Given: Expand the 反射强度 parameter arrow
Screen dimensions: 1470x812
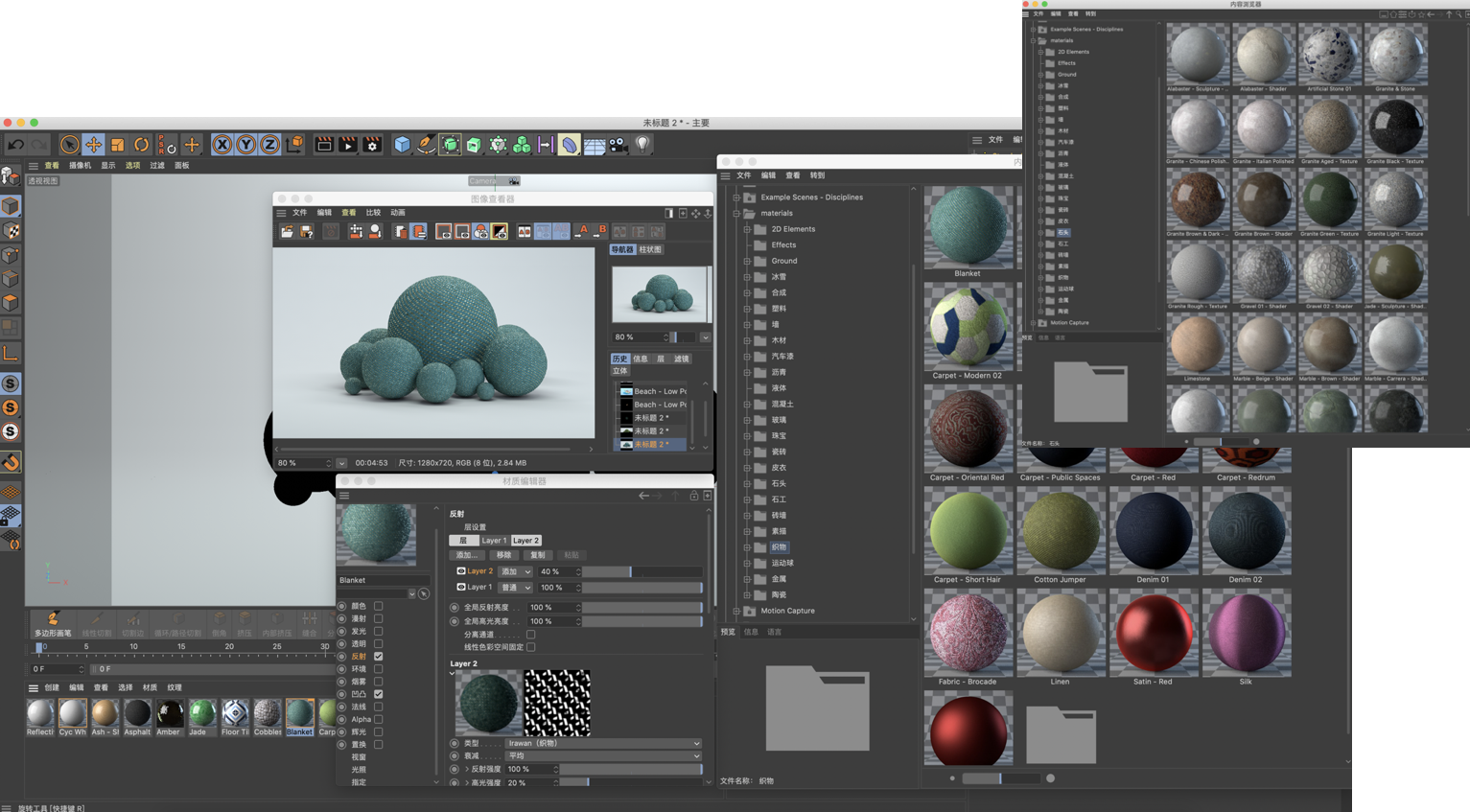Looking at the screenshot, I should [467, 769].
